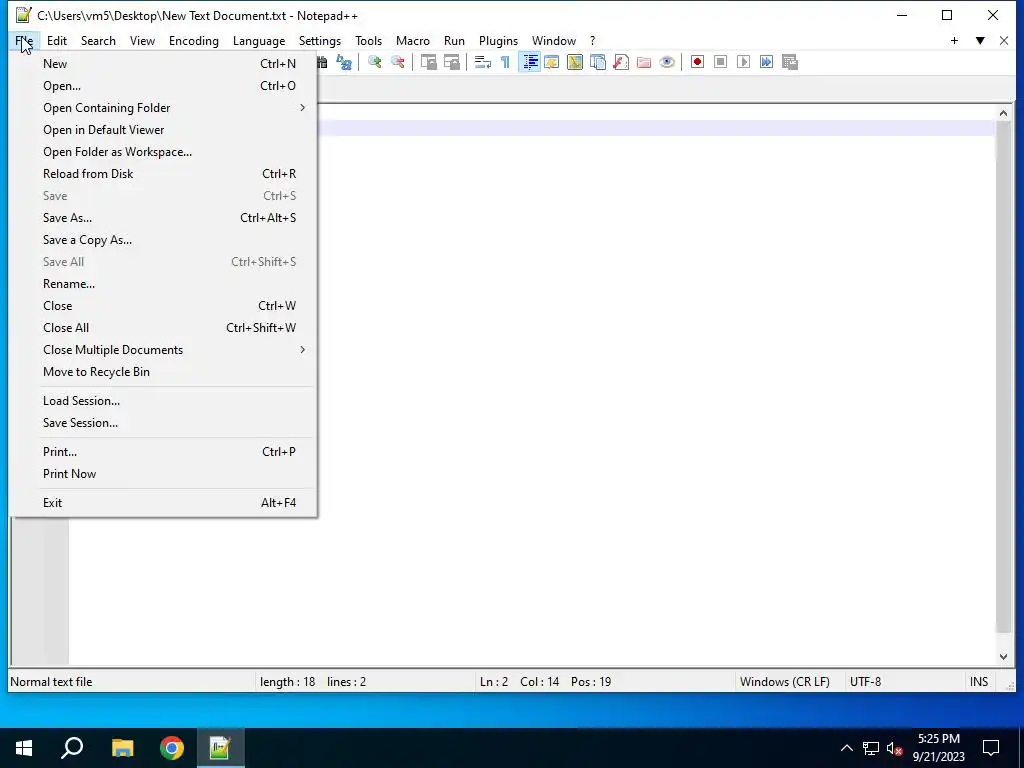Toggle Show All Characters pilcrow icon
Viewport: 1024px width, 768px height.
pyautogui.click(x=505, y=62)
